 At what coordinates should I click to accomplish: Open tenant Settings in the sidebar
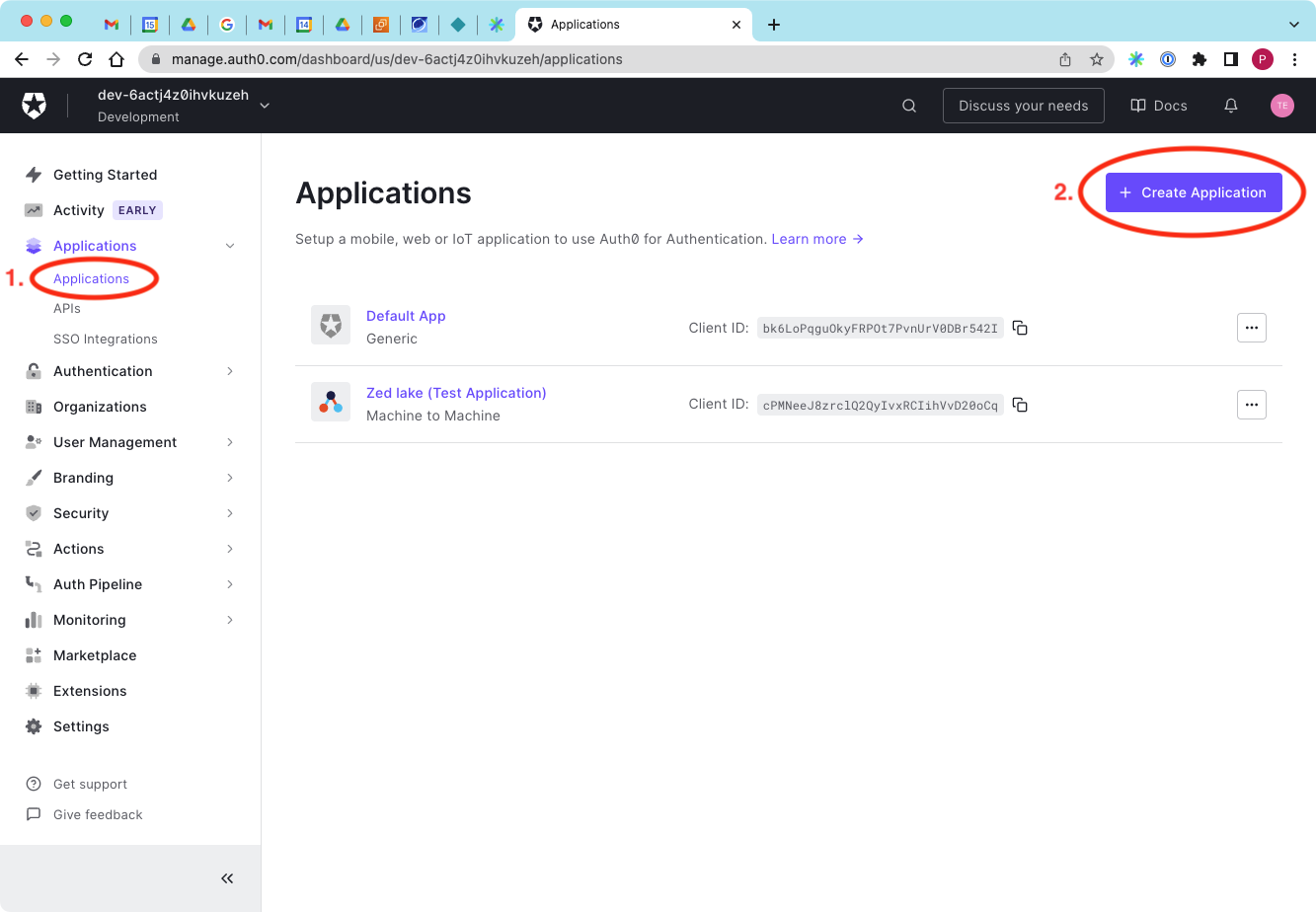click(81, 726)
